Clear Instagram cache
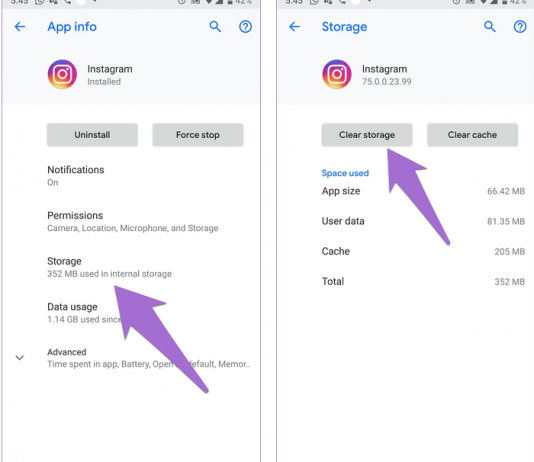534x462 pixels. coord(472,135)
